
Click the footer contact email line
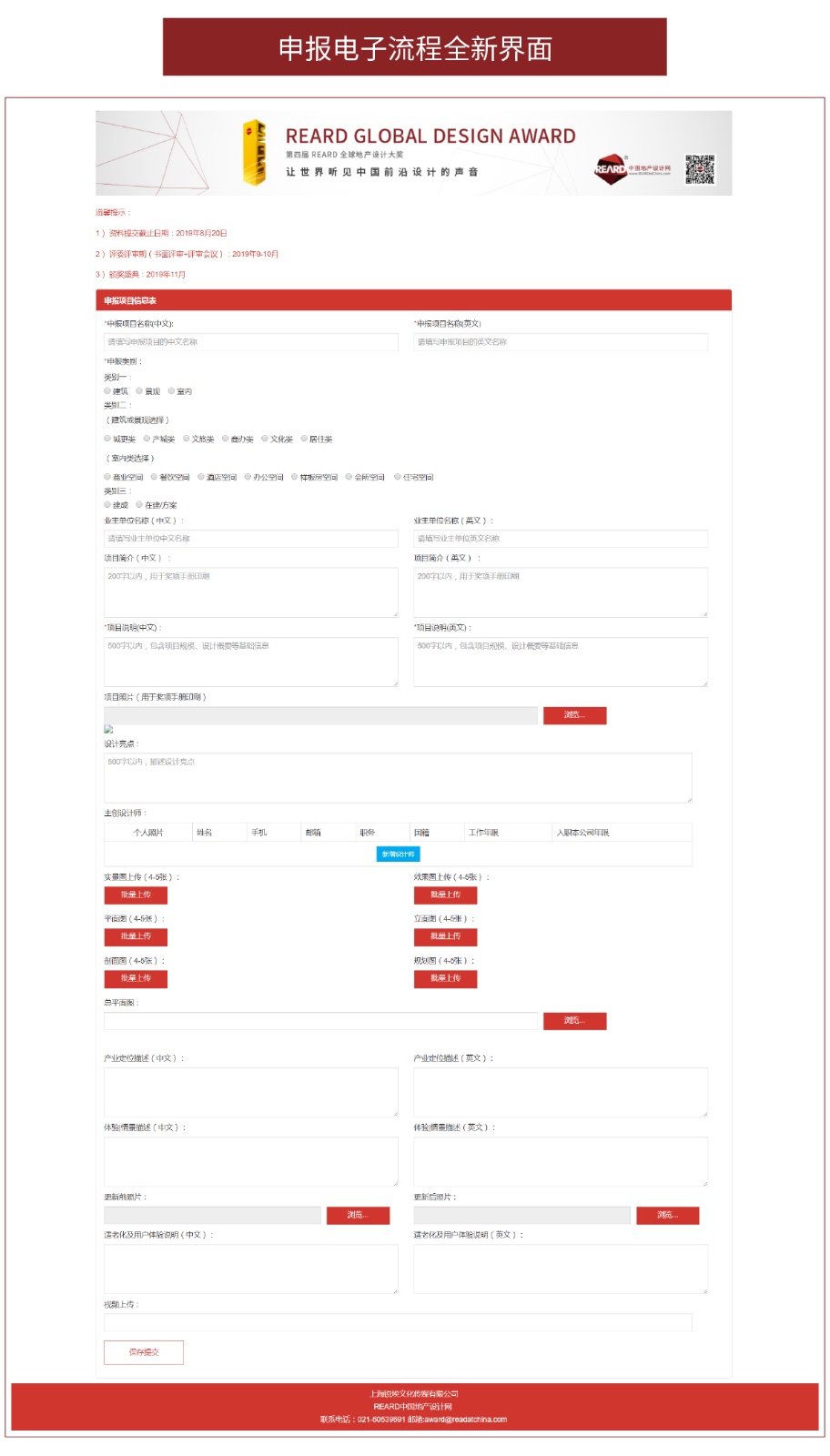coord(414,1420)
